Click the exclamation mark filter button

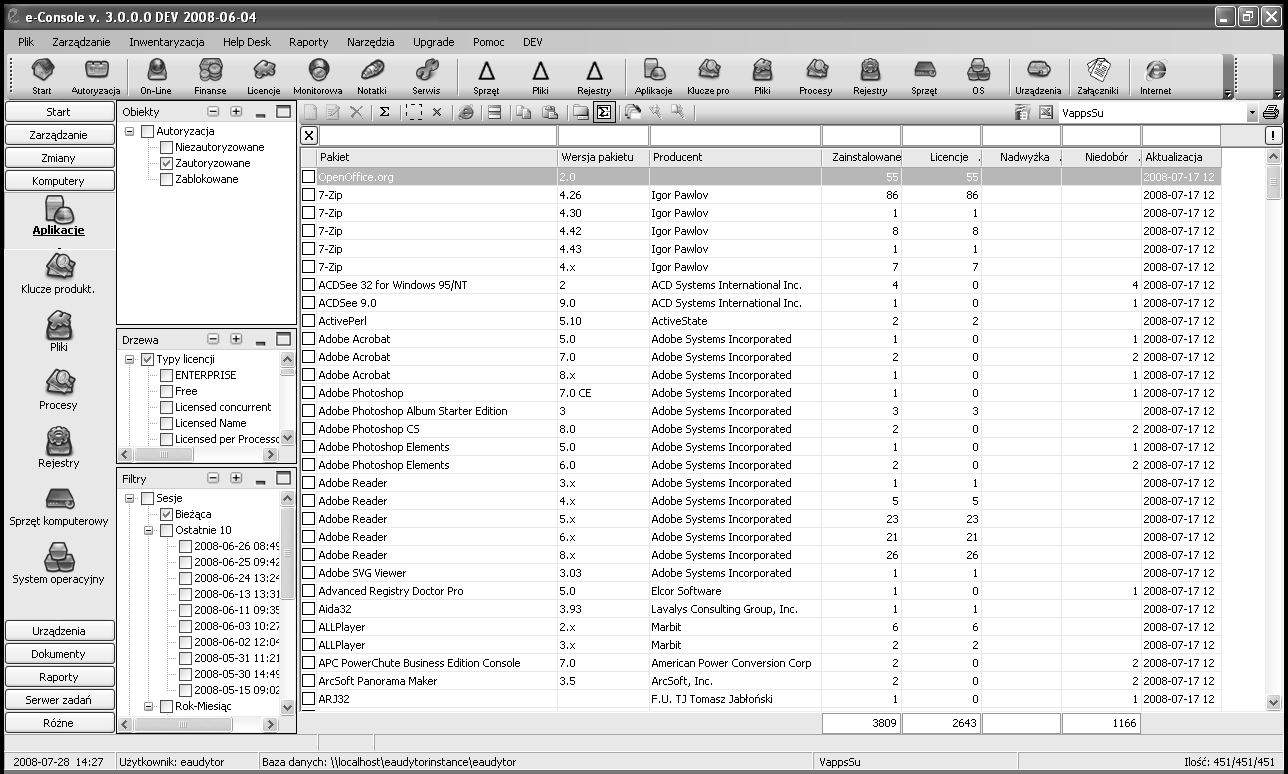click(1273, 136)
